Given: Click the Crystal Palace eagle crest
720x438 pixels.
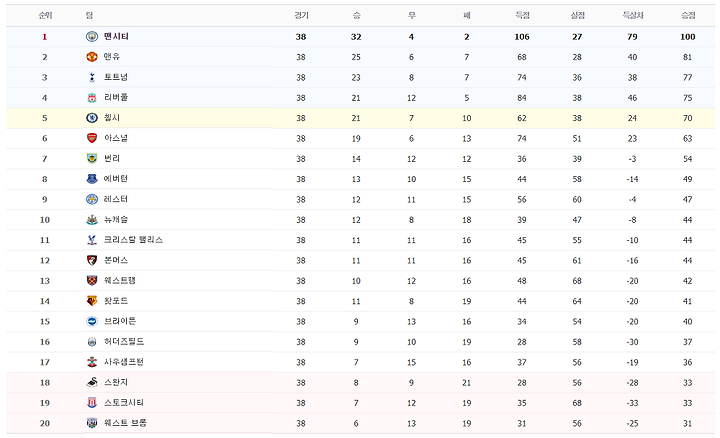Looking at the screenshot, I should click(92, 240).
